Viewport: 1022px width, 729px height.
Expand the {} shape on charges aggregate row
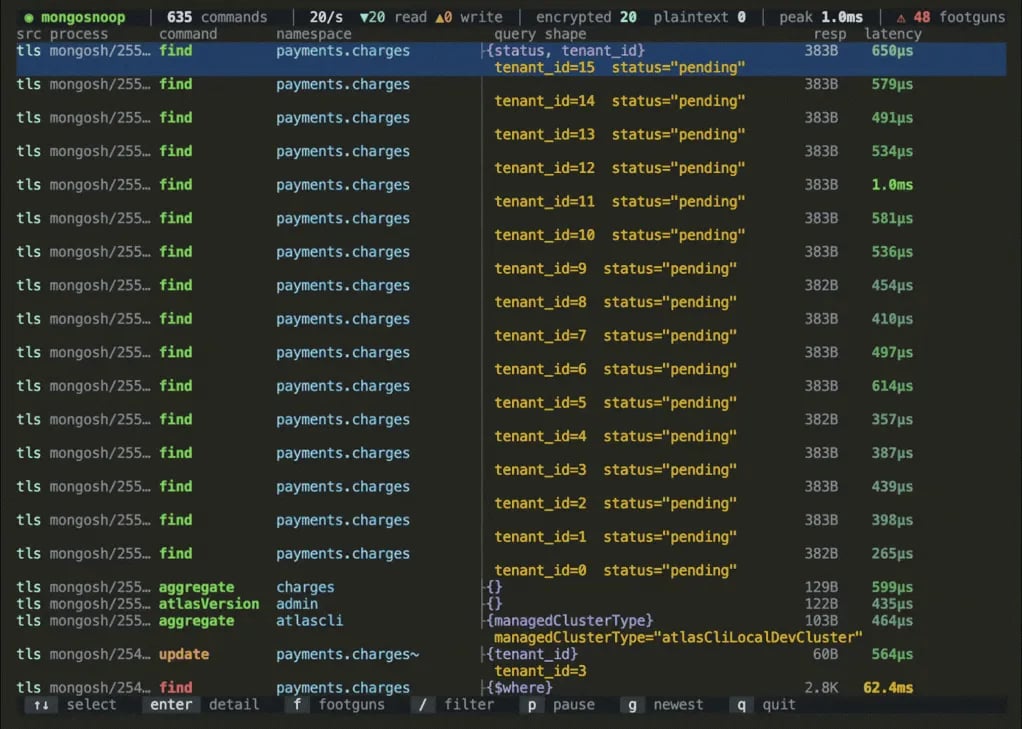[493, 587]
